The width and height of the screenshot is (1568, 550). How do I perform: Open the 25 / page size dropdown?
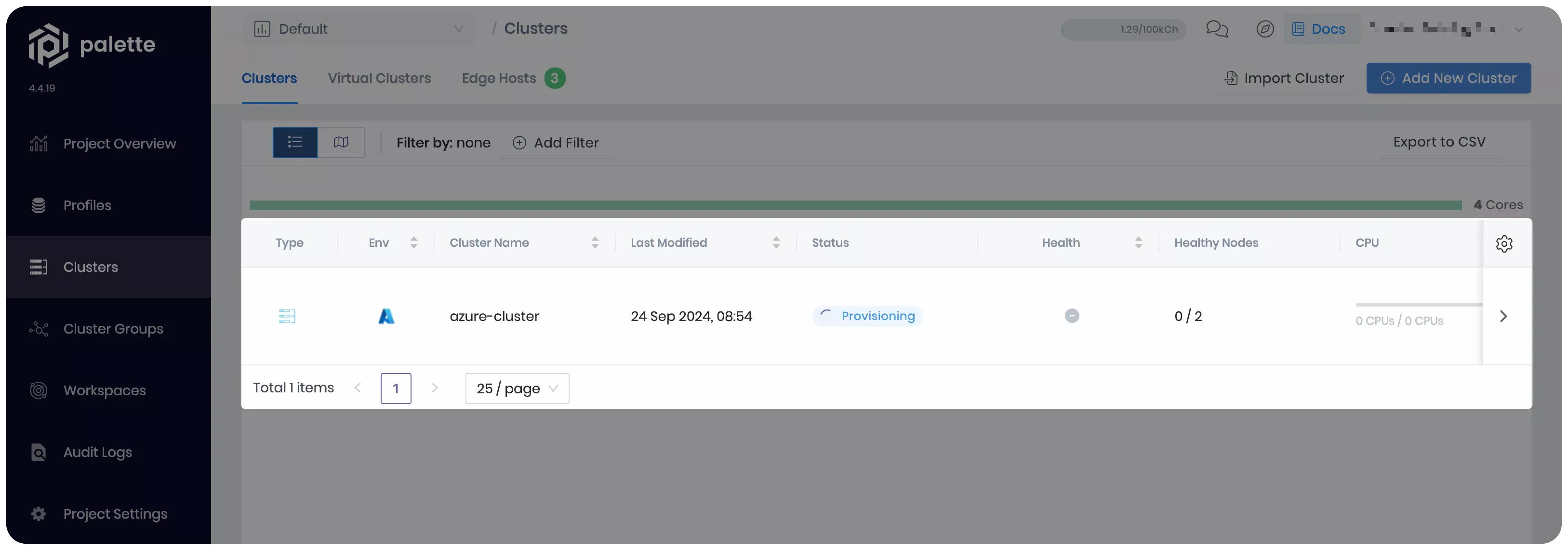(x=517, y=388)
